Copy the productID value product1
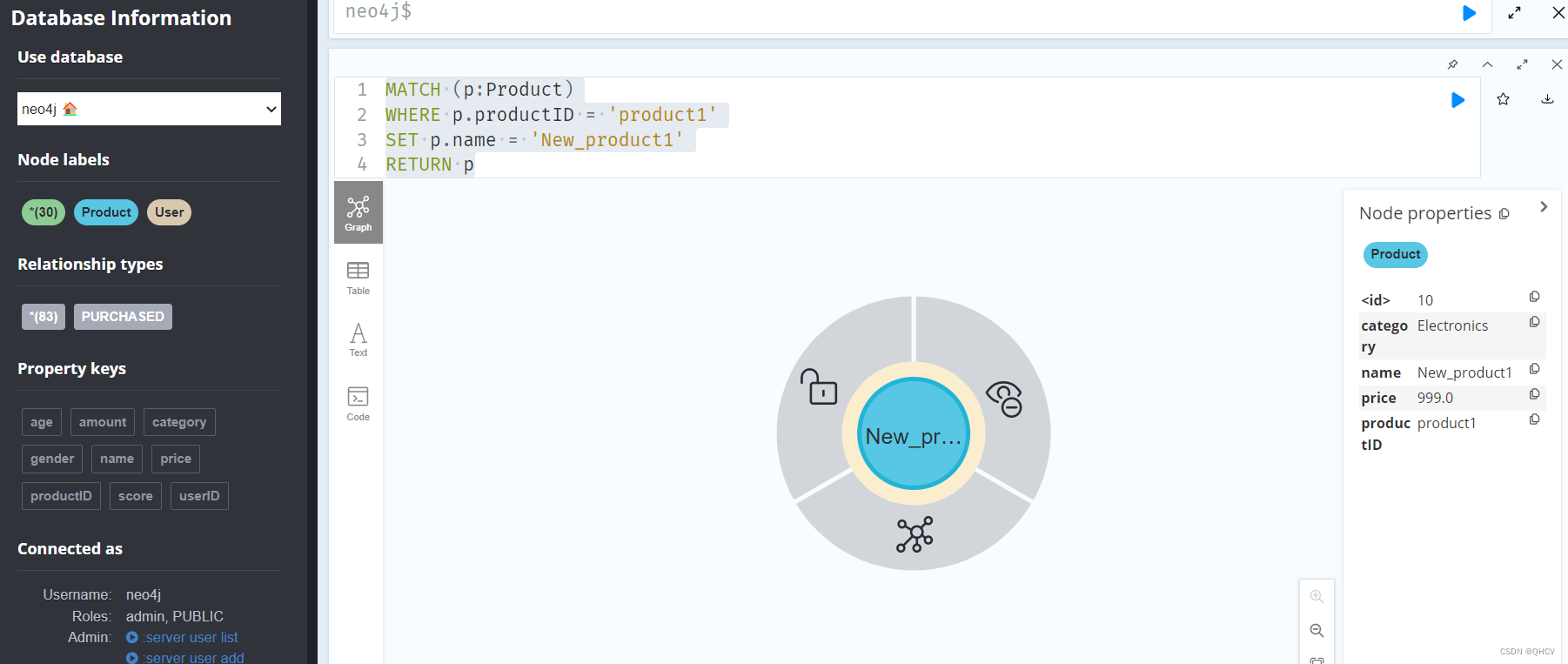 [1534, 419]
